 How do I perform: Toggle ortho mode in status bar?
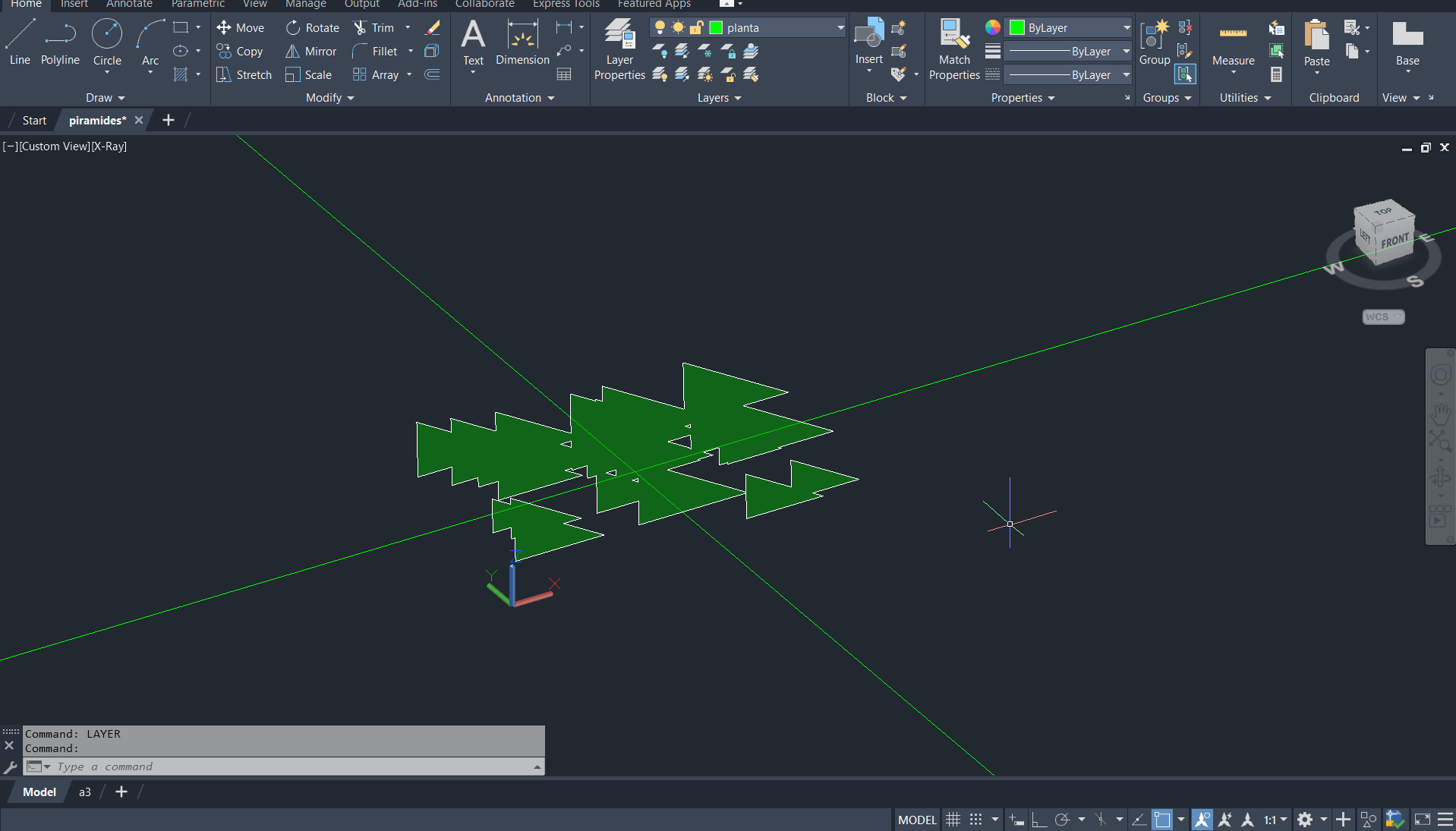[x=1039, y=820]
